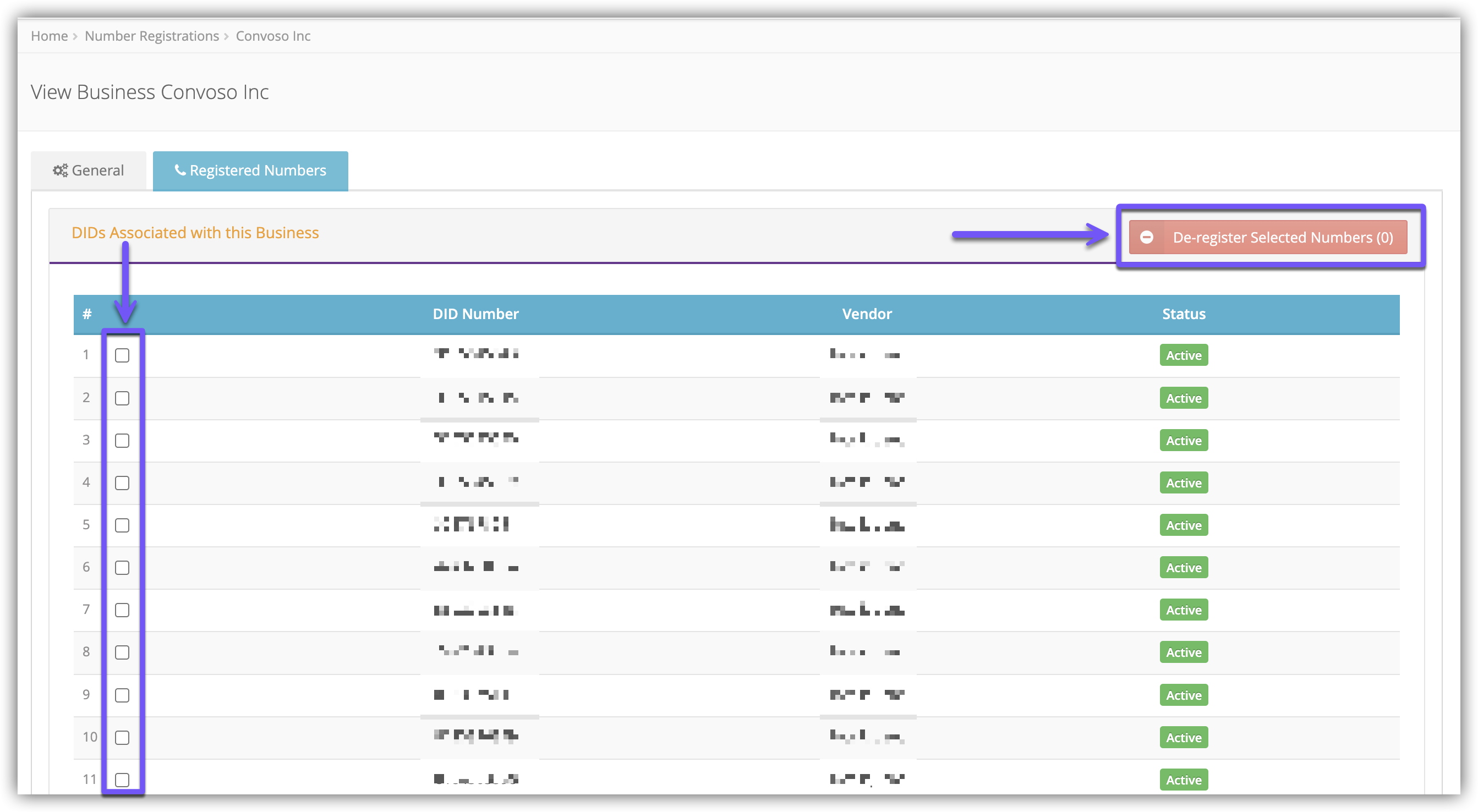
Task: Go to Home breadcrumb link
Action: [x=50, y=36]
